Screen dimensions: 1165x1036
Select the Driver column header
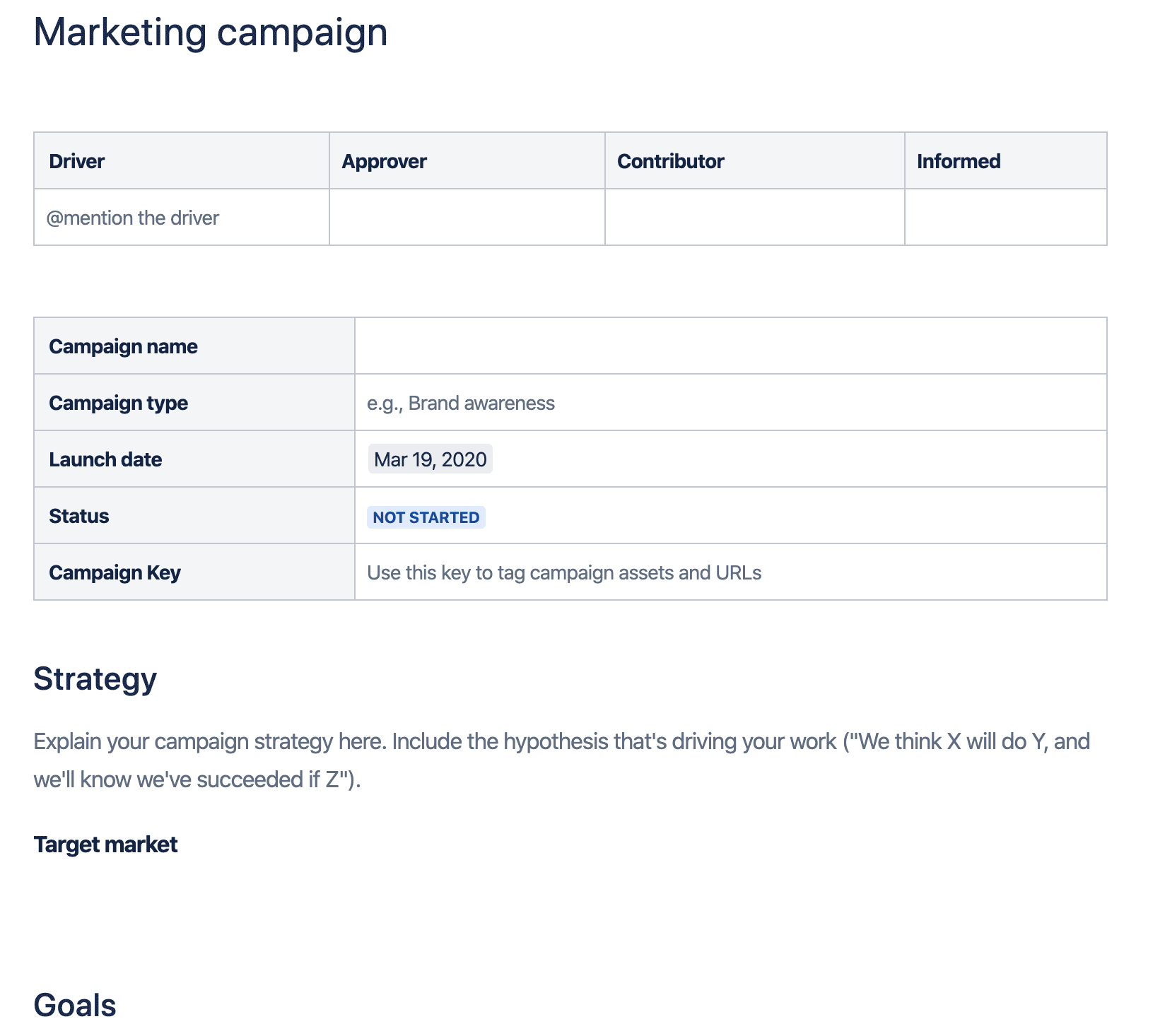pos(182,160)
